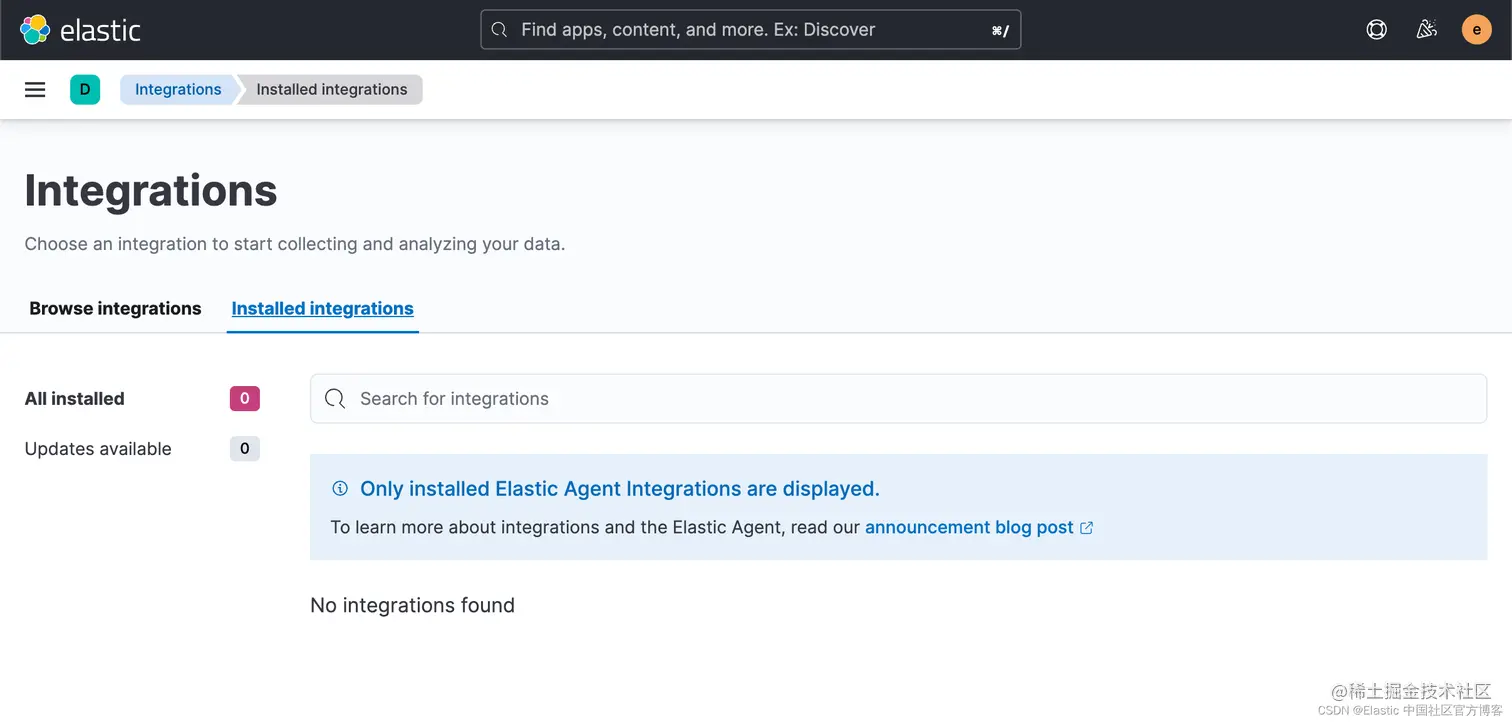The image size is (1512, 722).
Task: Click the green D space avatar
Action: click(85, 90)
